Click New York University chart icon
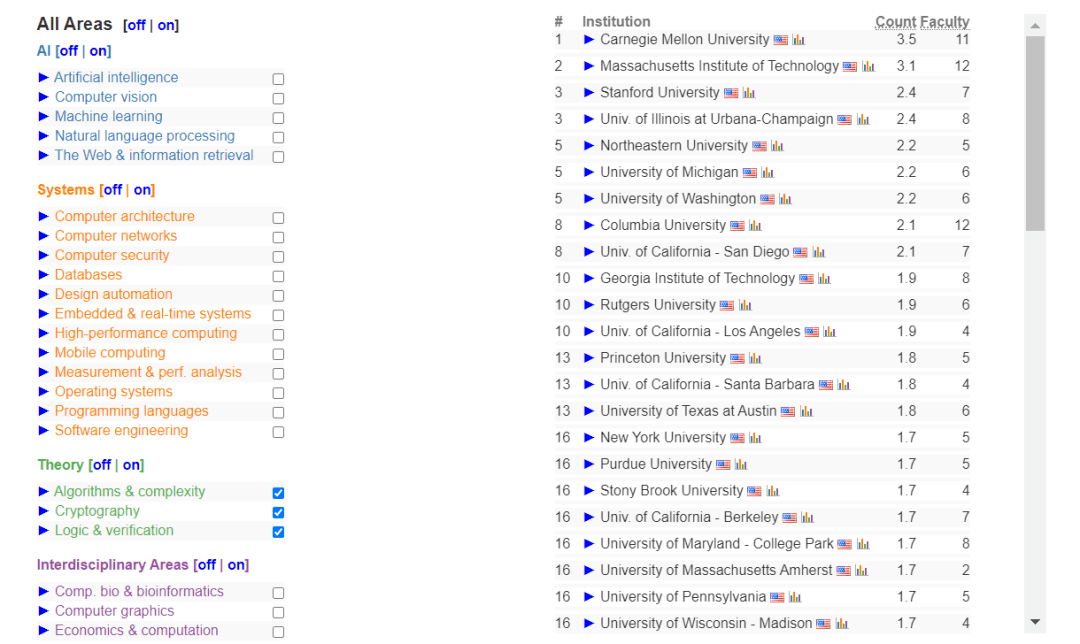Image resolution: width=1080 pixels, height=644 pixels. coord(756,438)
